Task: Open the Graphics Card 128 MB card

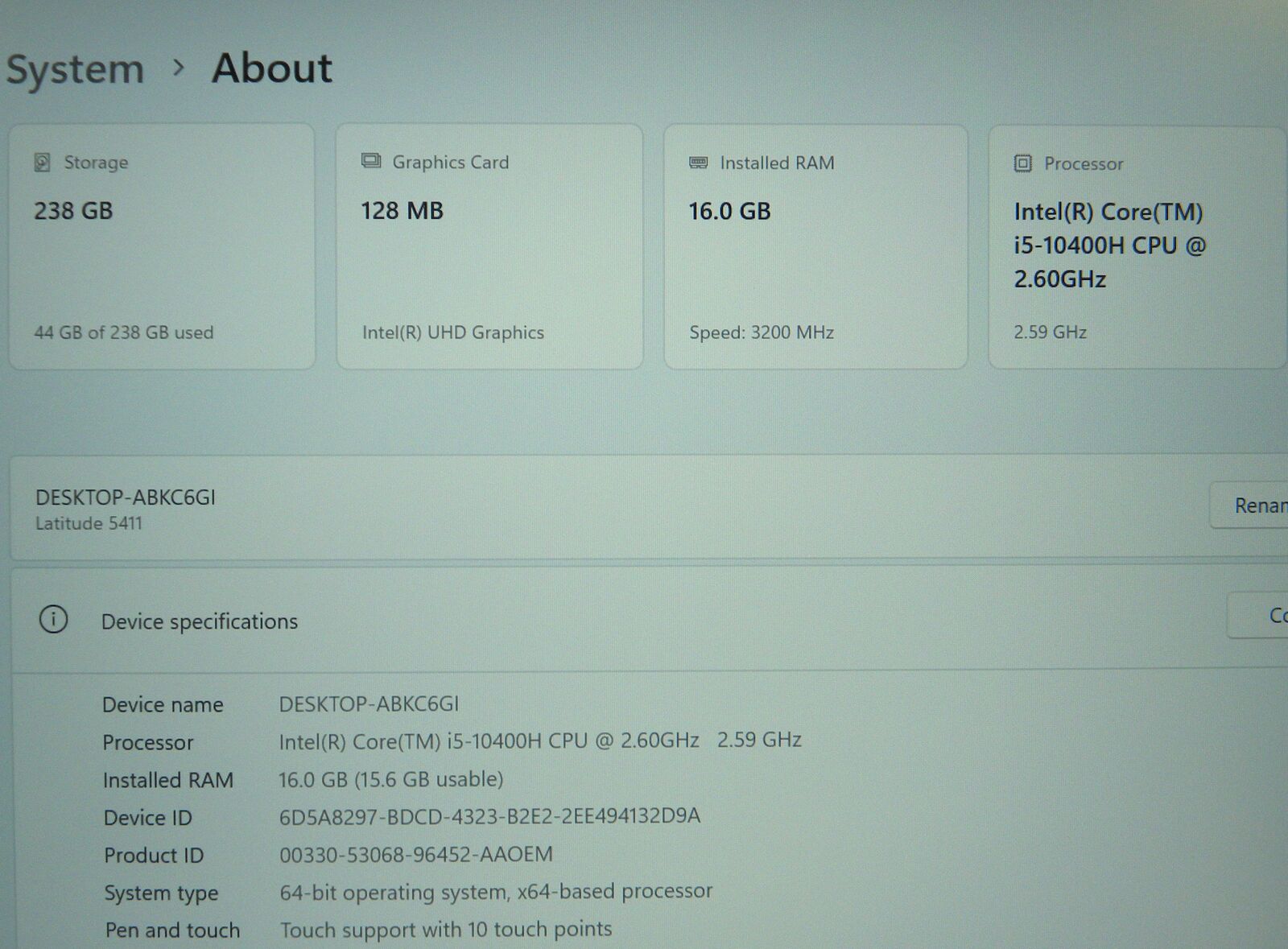Action: click(489, 246)
